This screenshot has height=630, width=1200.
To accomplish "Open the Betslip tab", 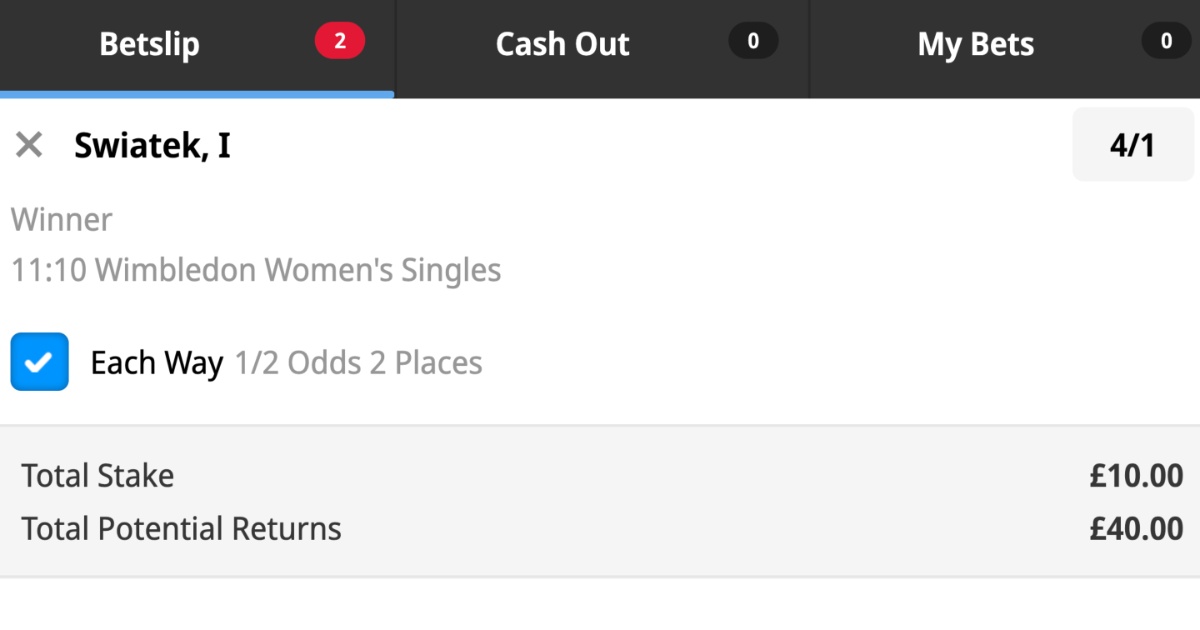I will (150, 45).
